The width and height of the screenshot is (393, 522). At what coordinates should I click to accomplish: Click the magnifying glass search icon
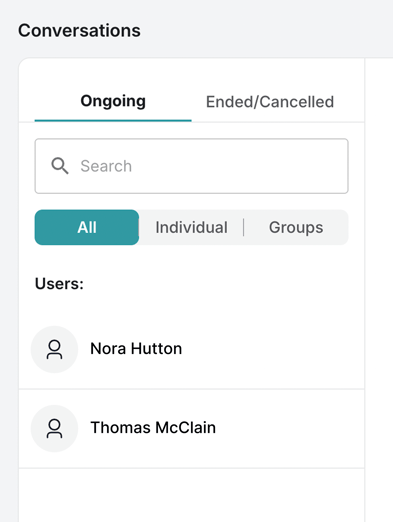[x=60, y=166]
